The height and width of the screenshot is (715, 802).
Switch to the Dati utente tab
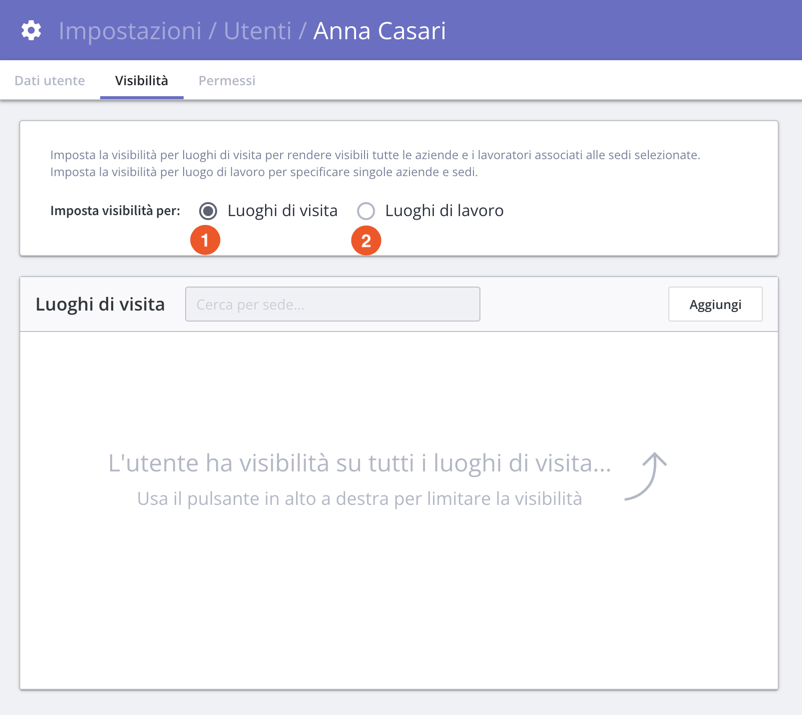50,80
